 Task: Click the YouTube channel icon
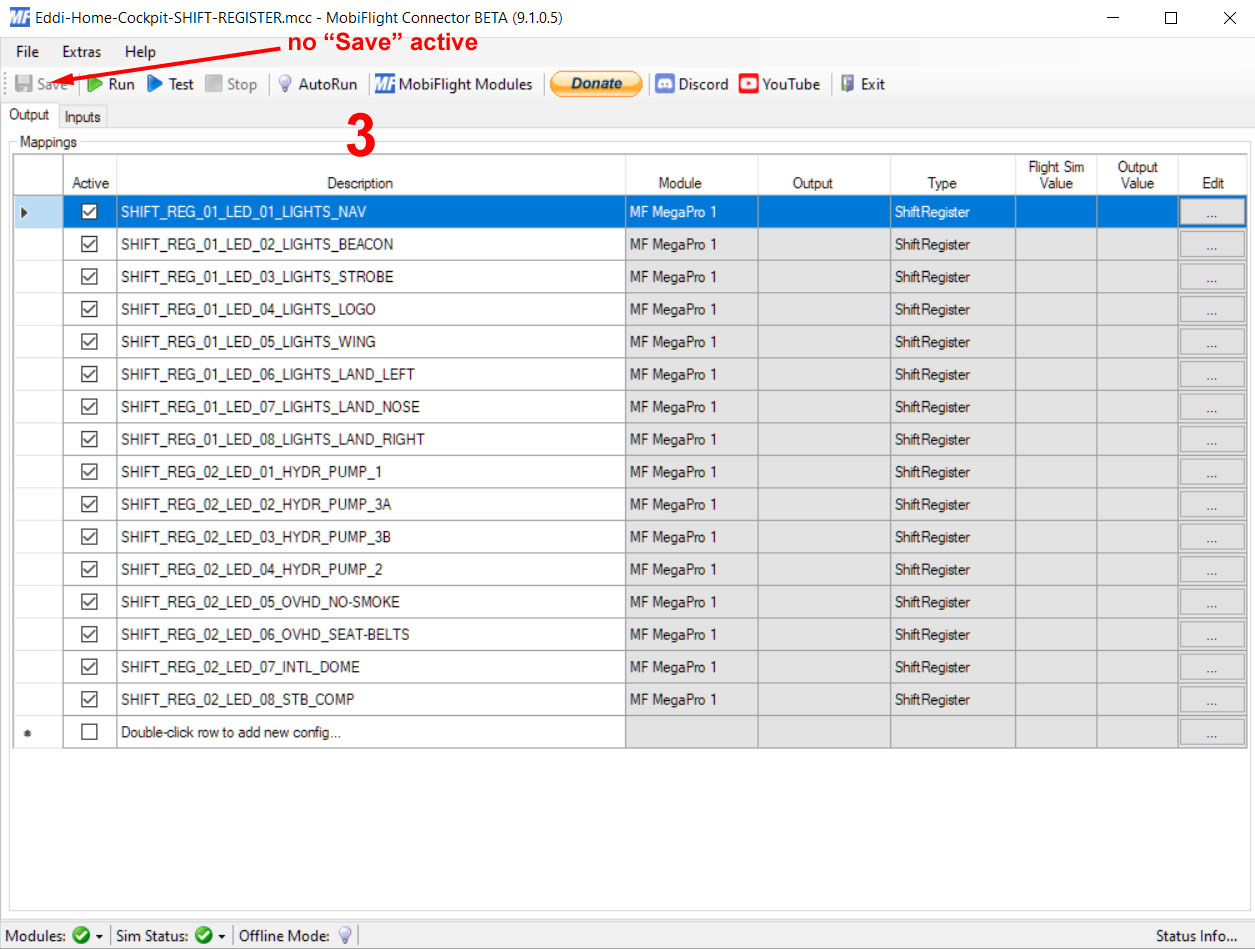749,84
